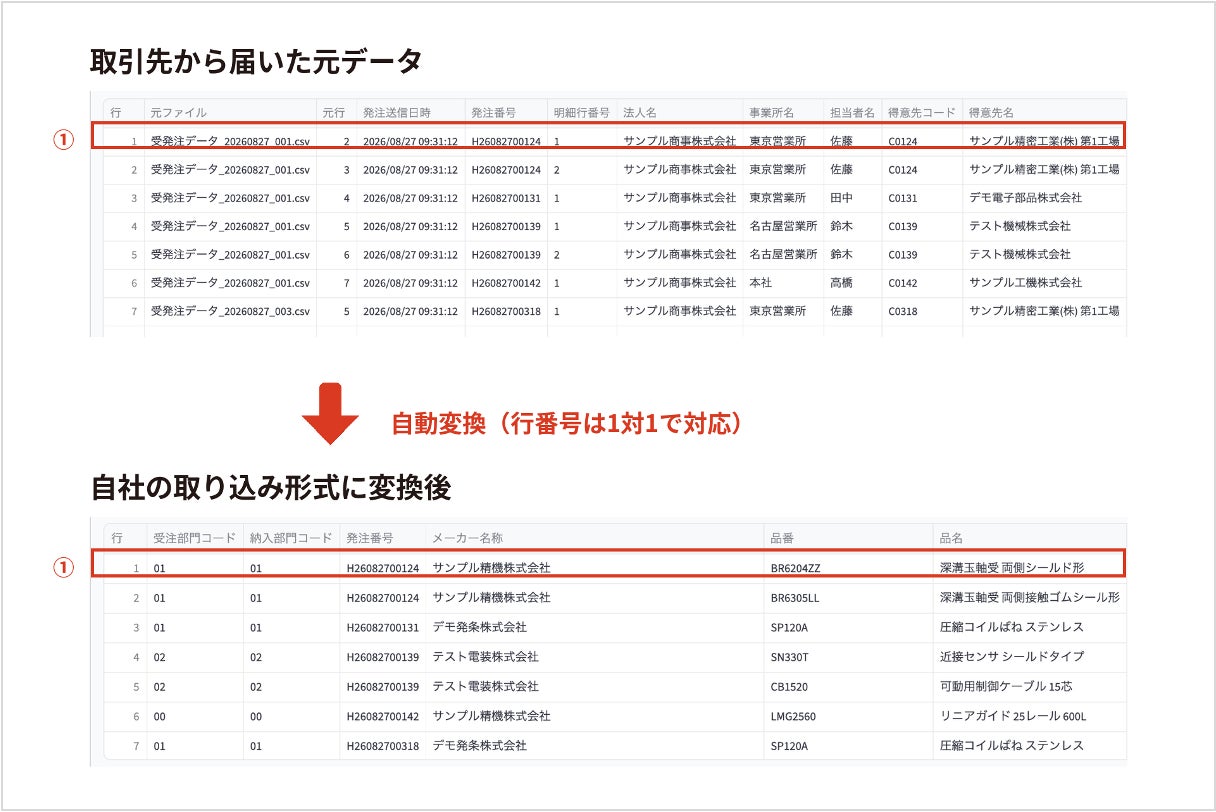Select the 発注送信日時 column header
This screenshot has height=812, width=1216.
click(395, 112)
